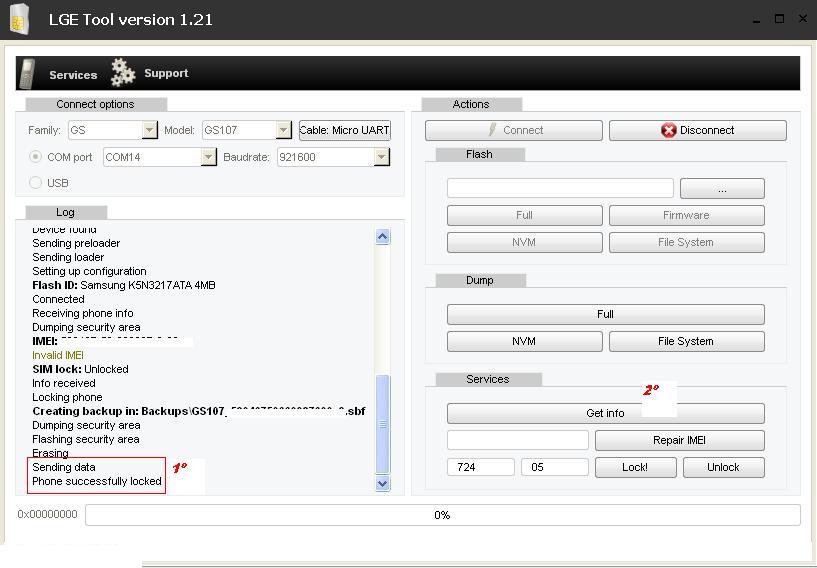Click the Flash Firmware button
This screenshot has height=568, width=817.
point(687,215)
